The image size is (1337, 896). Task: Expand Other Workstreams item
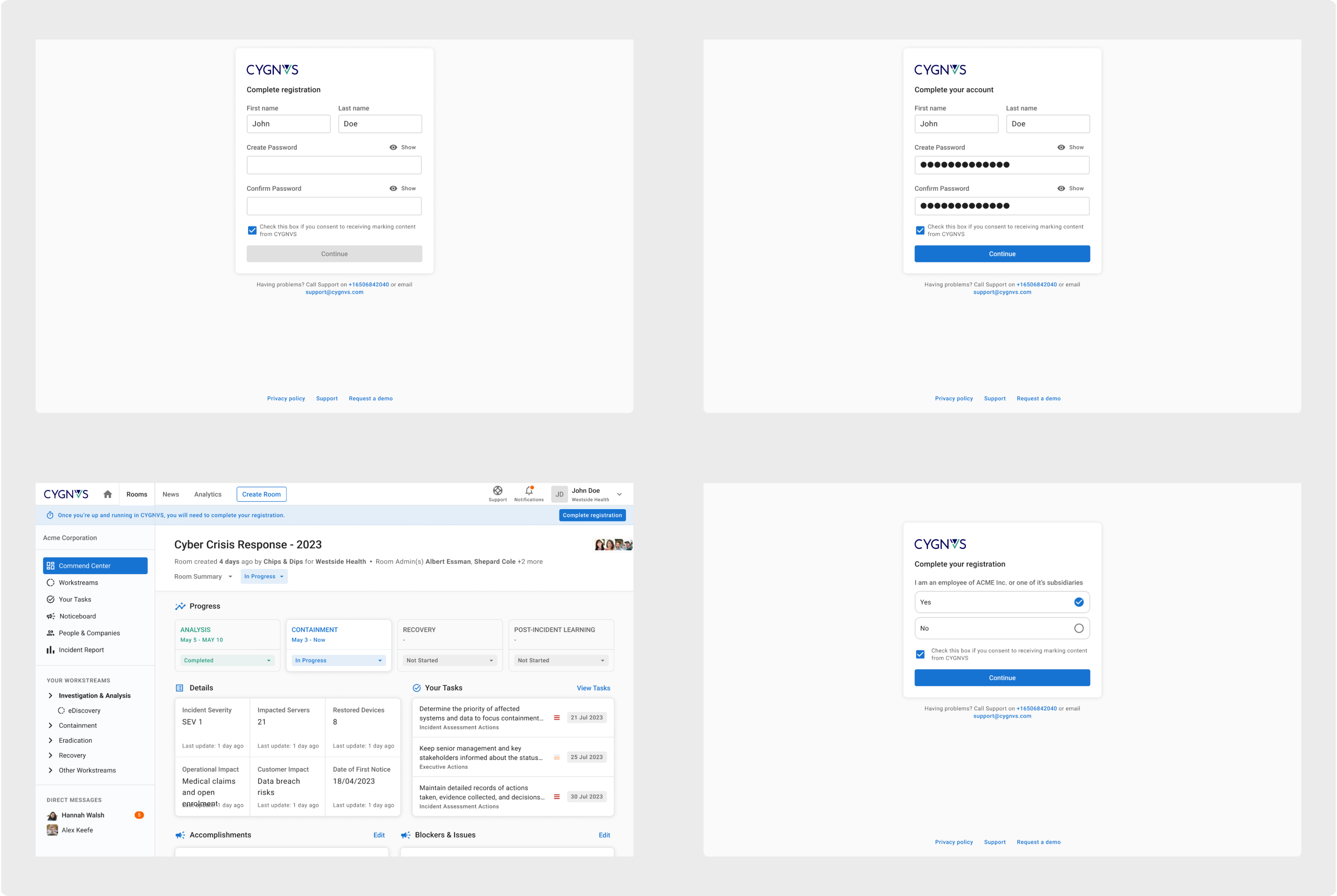50,770
